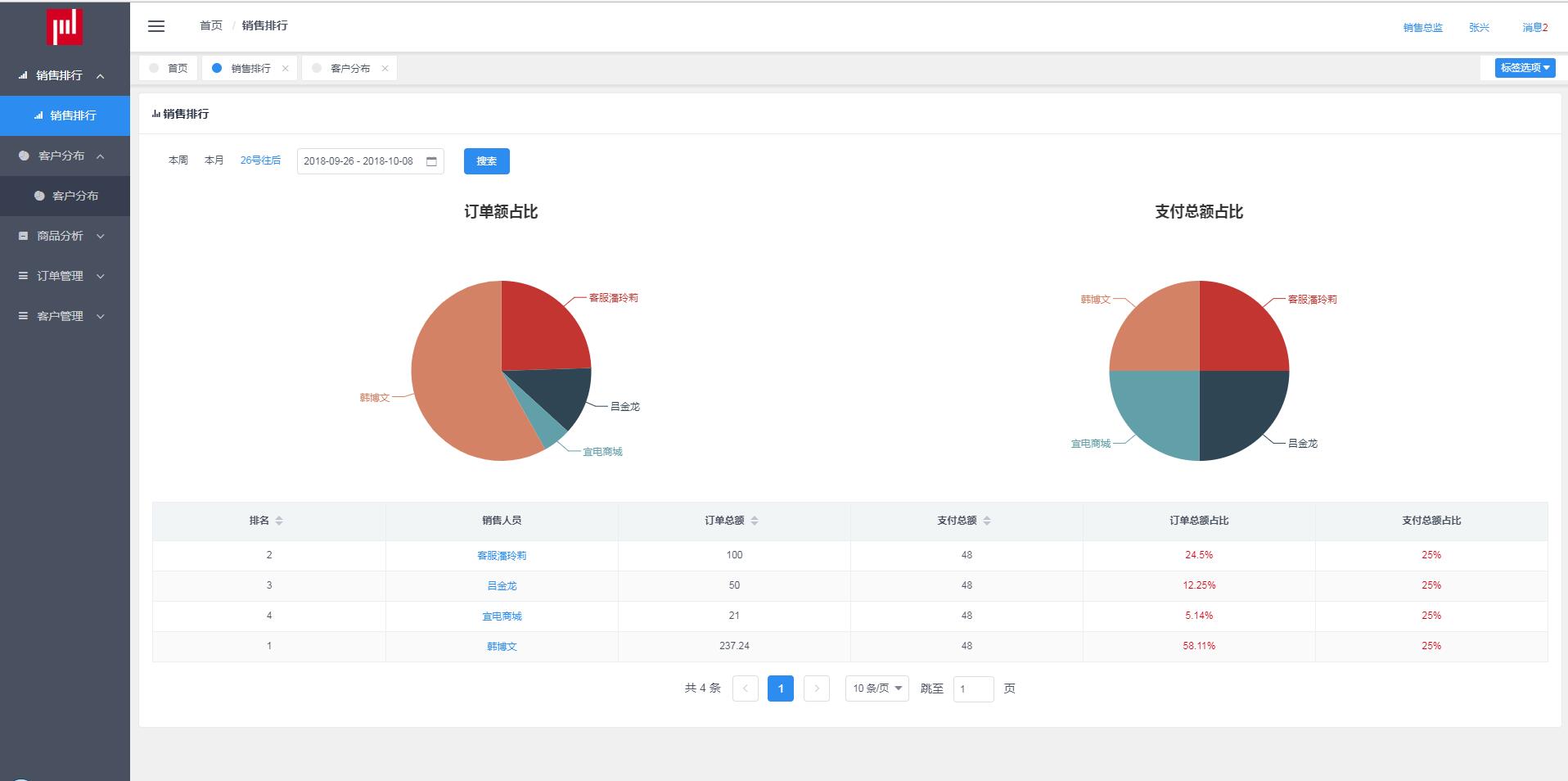1568x781 pixels.
Task: Click the calendar icon in date range picker
Action: click(431, 160)
